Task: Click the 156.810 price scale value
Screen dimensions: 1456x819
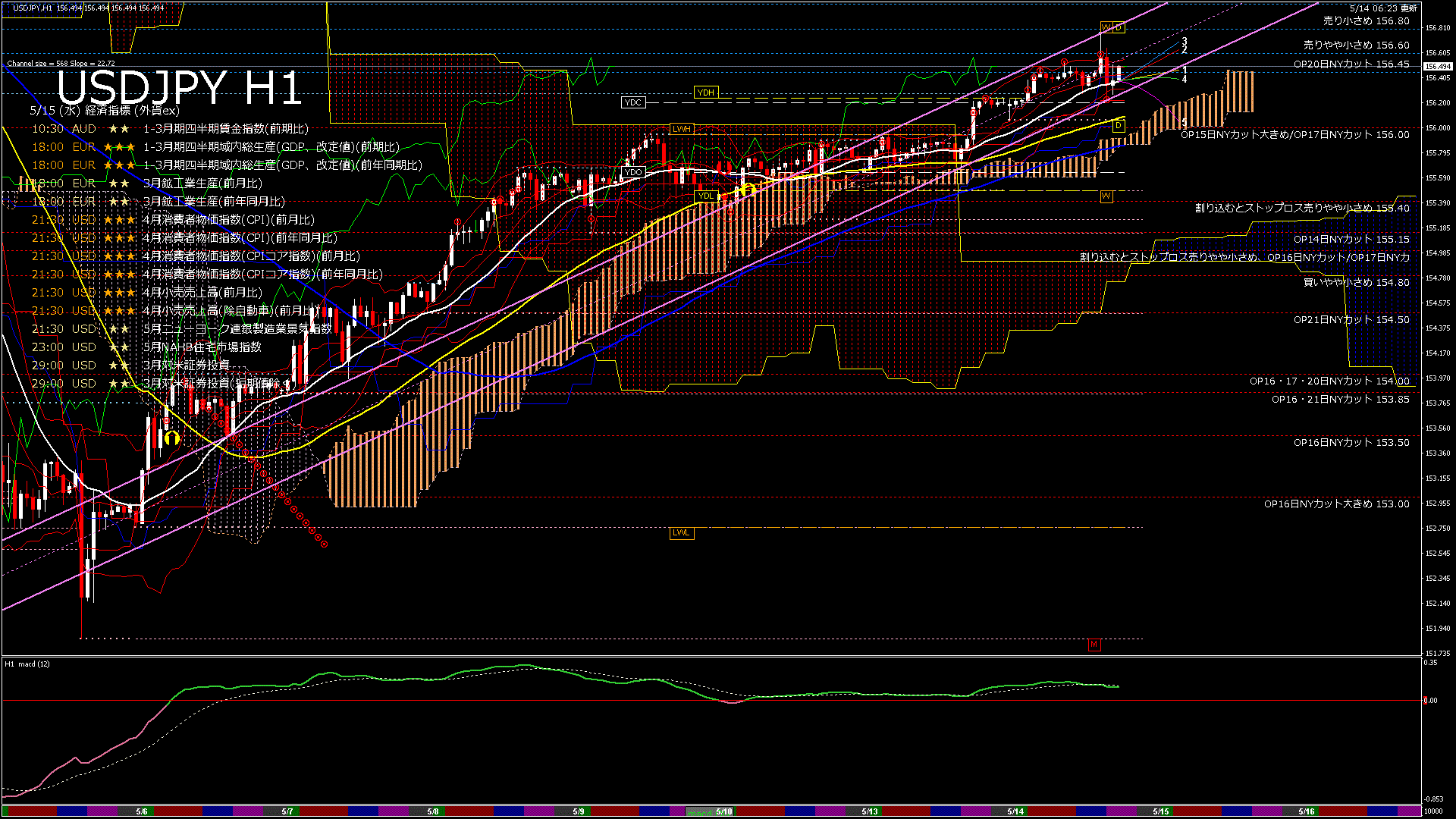Action: click(1438, 28)
